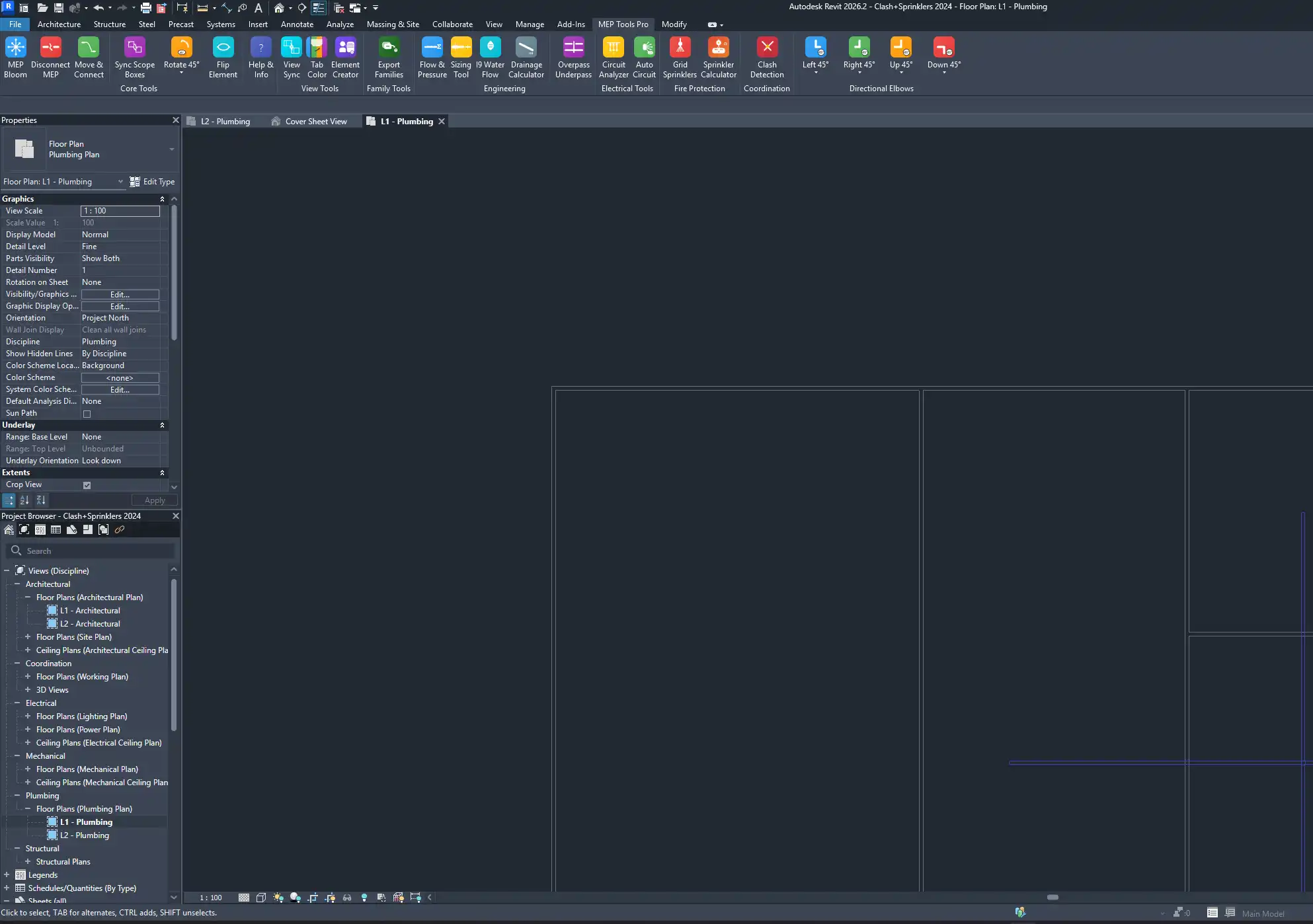The height and width of the screenshot is (924, 1313).
Task: Click the Tab Color tool
Action: click(317, 48)
